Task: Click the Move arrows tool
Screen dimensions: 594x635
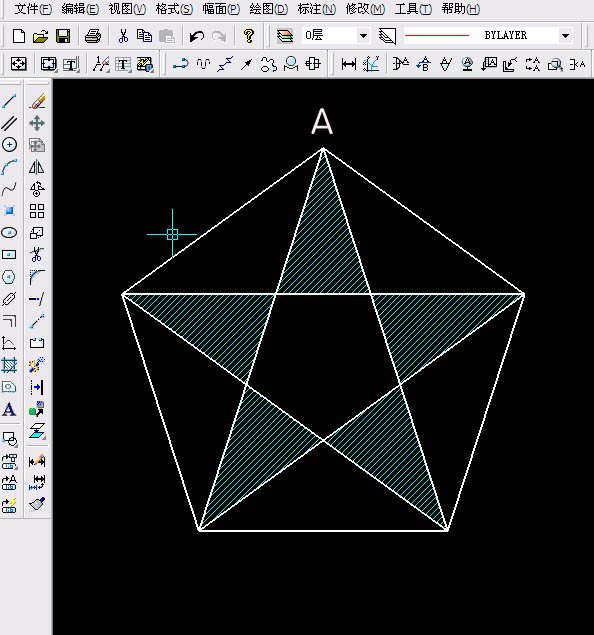Action: click(x=36, y=123)
